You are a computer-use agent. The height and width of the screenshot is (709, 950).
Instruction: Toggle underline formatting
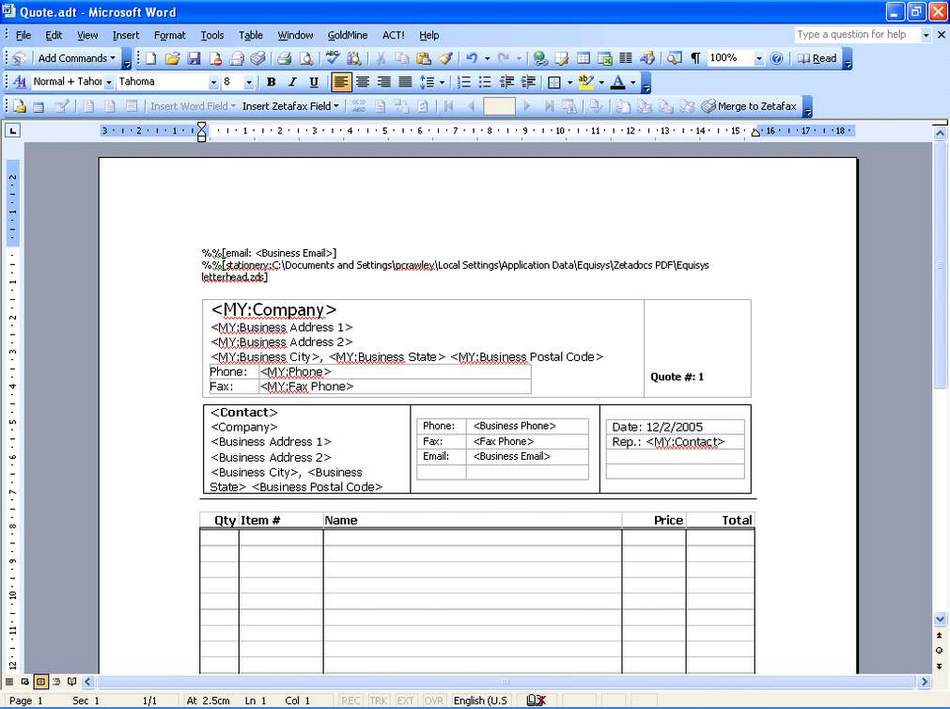[x=313, y=82]
